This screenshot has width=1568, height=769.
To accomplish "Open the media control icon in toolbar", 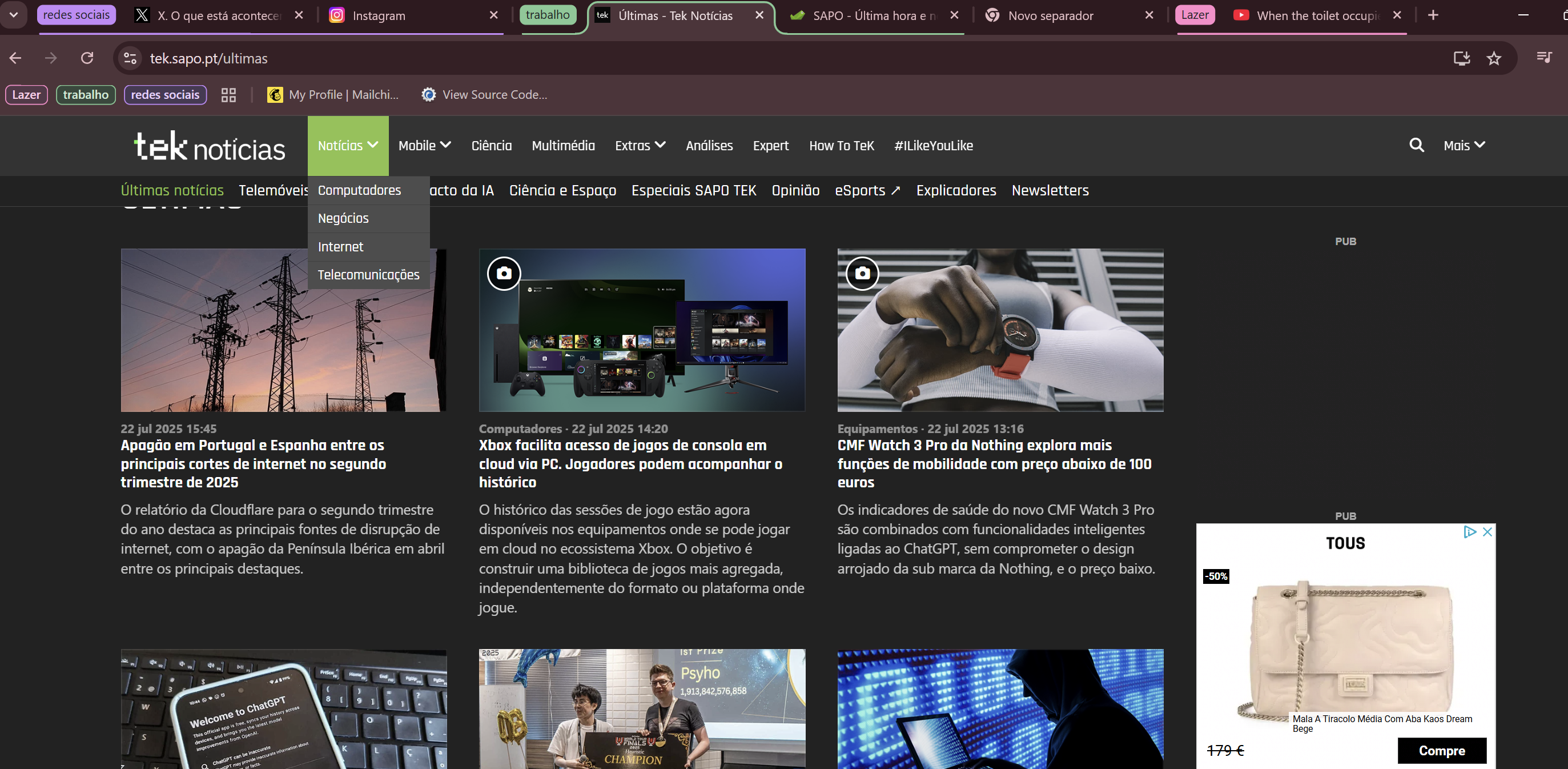I will [x=1543, y=57].
